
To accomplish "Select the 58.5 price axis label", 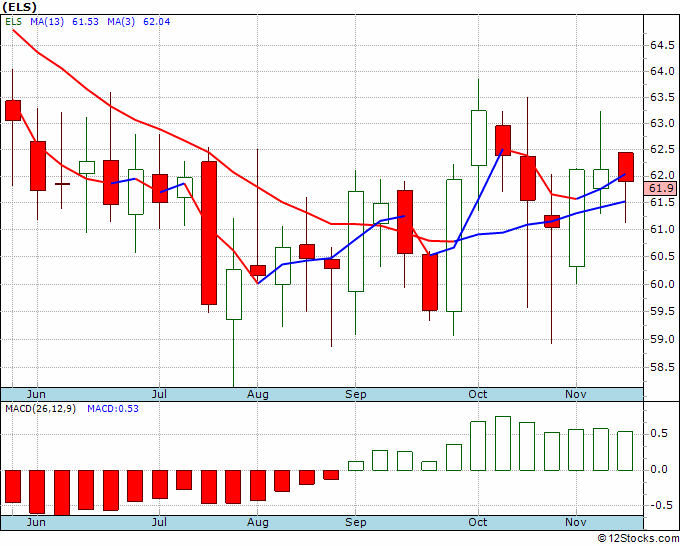I will [x=662, y=367].
